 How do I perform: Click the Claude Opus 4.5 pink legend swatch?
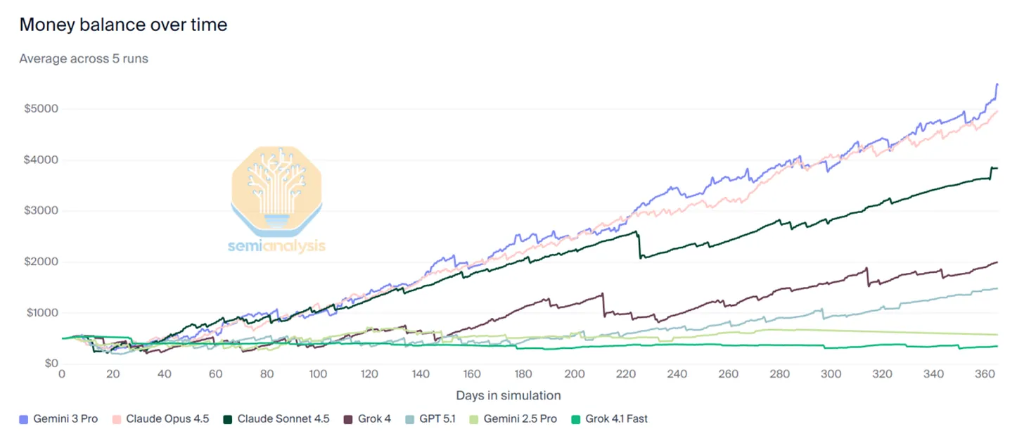coord(115,417)
